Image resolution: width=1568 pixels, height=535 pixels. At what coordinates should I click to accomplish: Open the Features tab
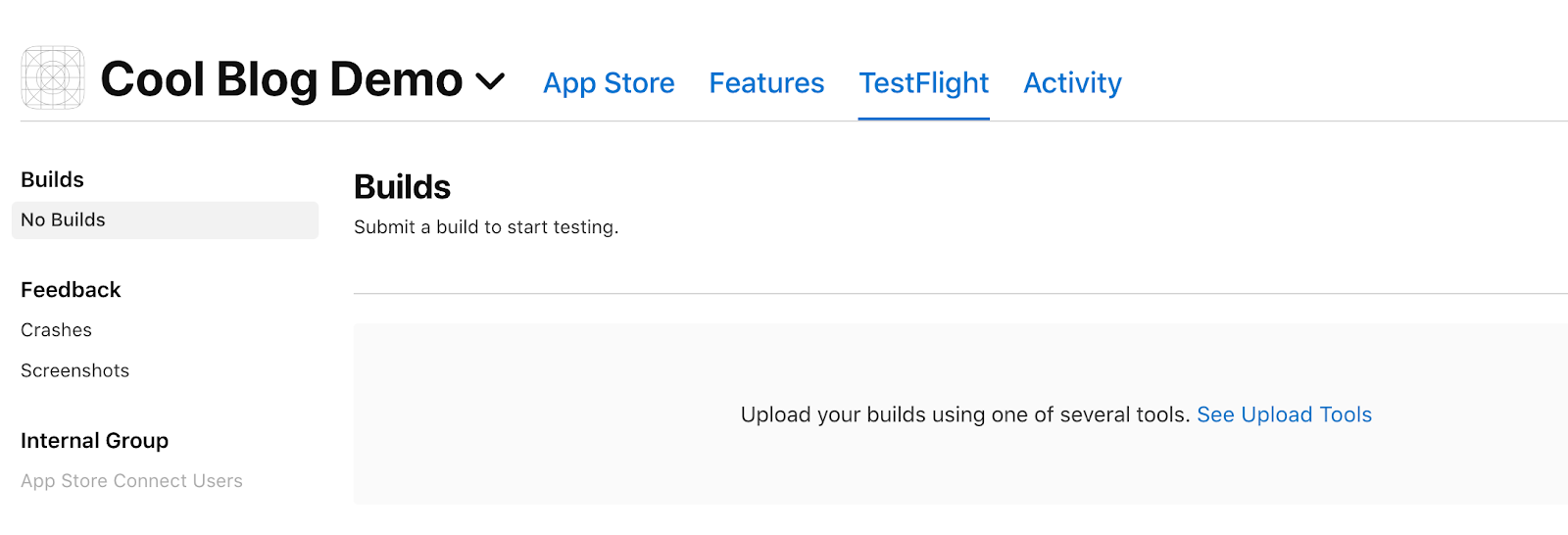pos(766,83)
